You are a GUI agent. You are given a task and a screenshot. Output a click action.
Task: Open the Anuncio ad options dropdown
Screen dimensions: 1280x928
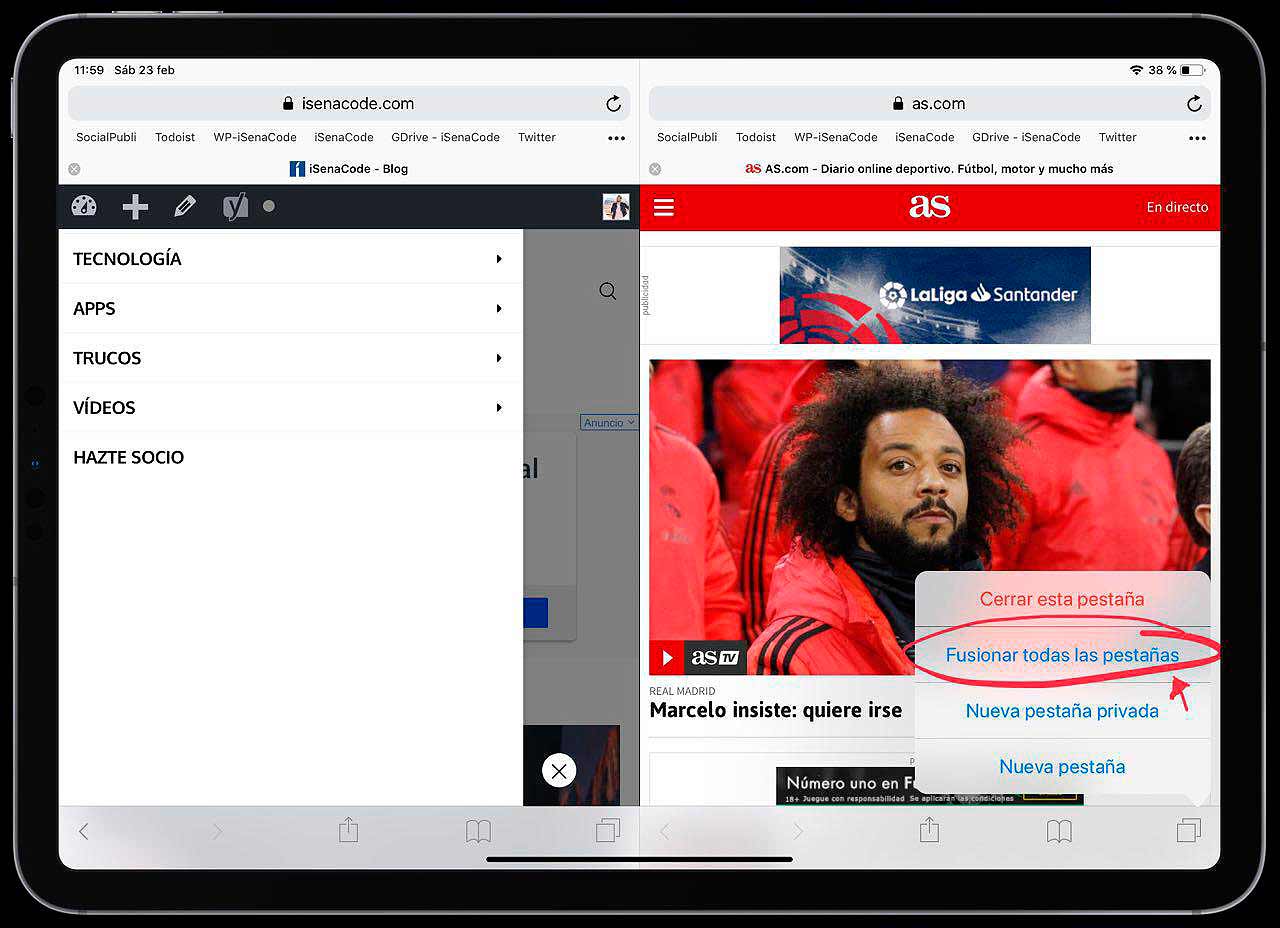click(x=609, y=423)
